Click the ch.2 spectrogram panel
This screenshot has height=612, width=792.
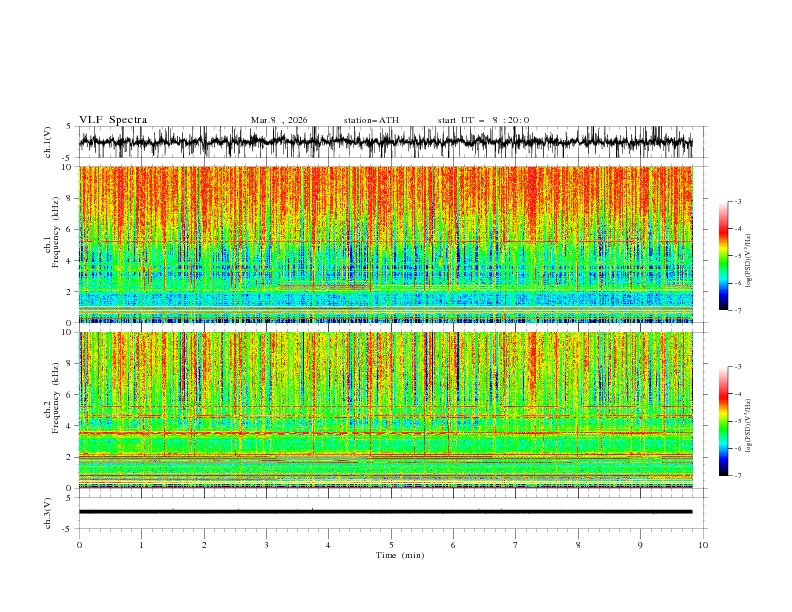tap(385, 410)
